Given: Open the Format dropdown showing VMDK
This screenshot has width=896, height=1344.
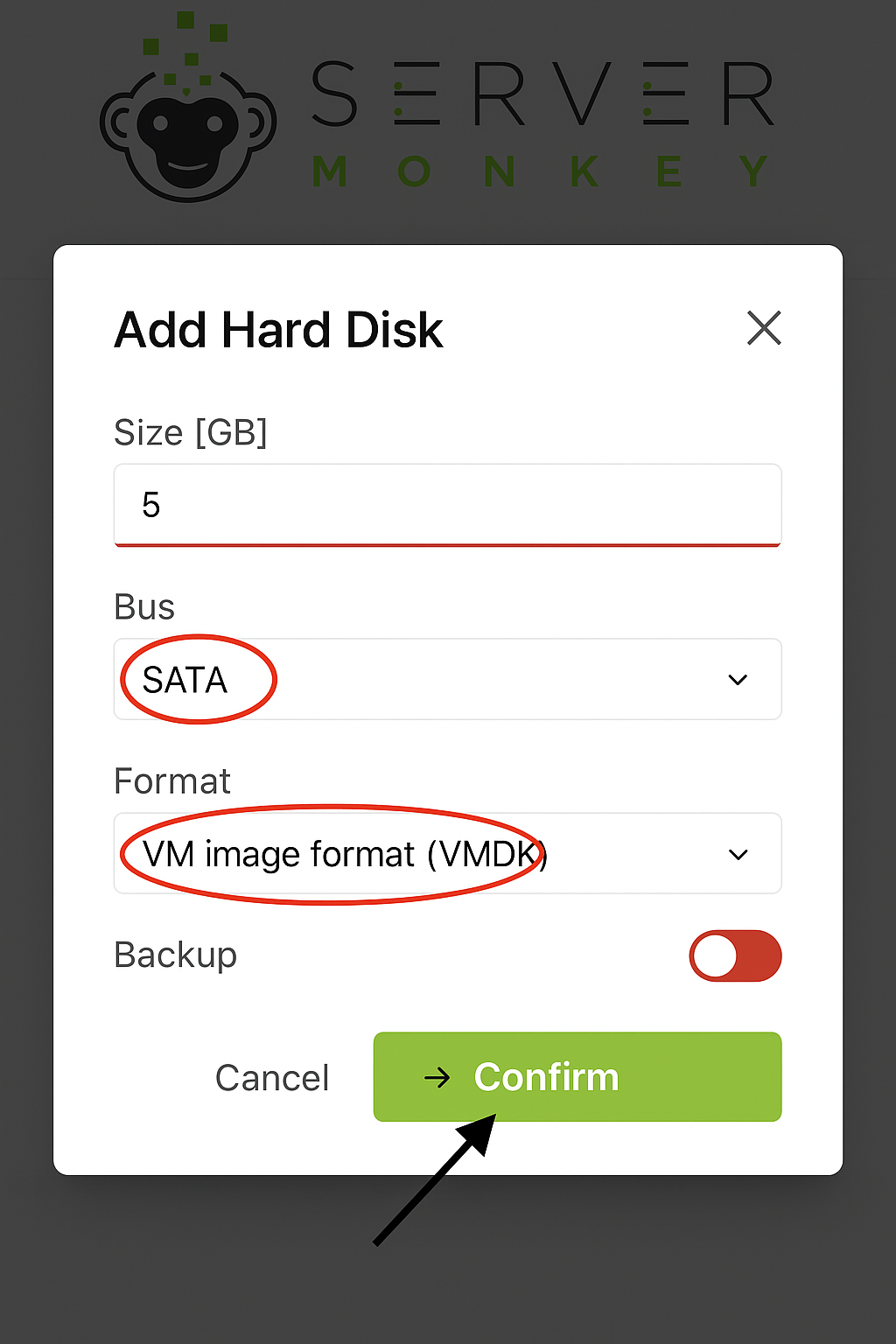Looking at the screenshot, I should coord(447,853).
